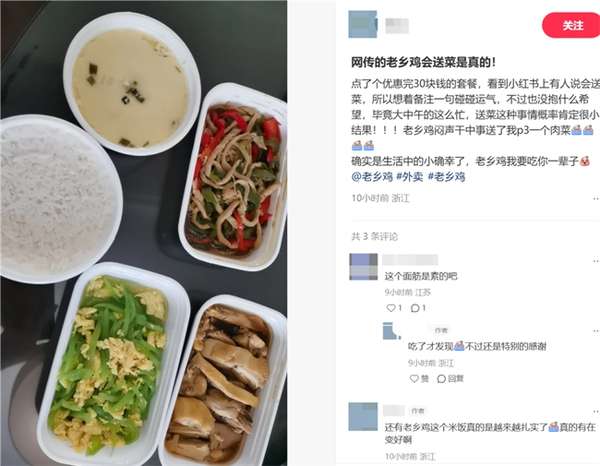The image size is (600, 466).
Task: Open avatar on the 米饭 comment
Action: pyautogui.click(x=363, y=417)
